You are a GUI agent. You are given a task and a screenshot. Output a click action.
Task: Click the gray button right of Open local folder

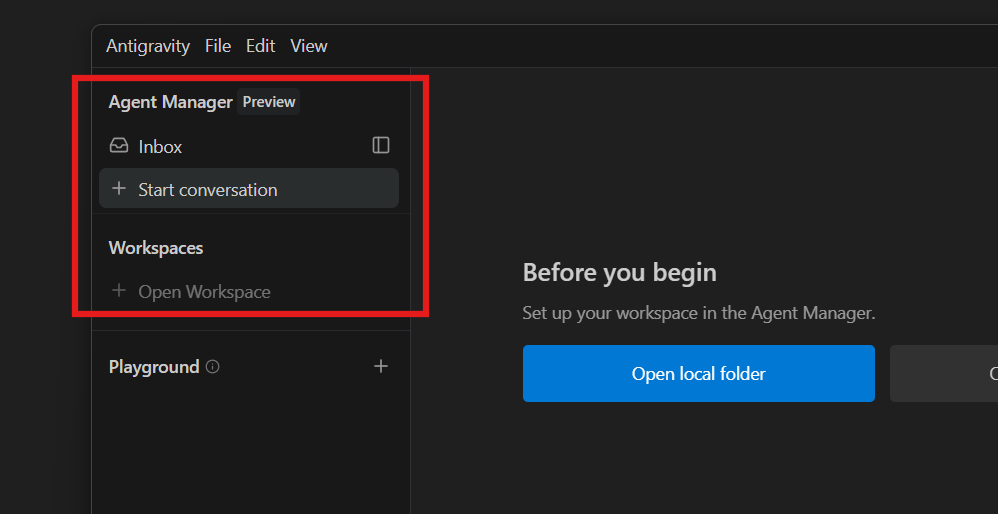click(944, 374)
